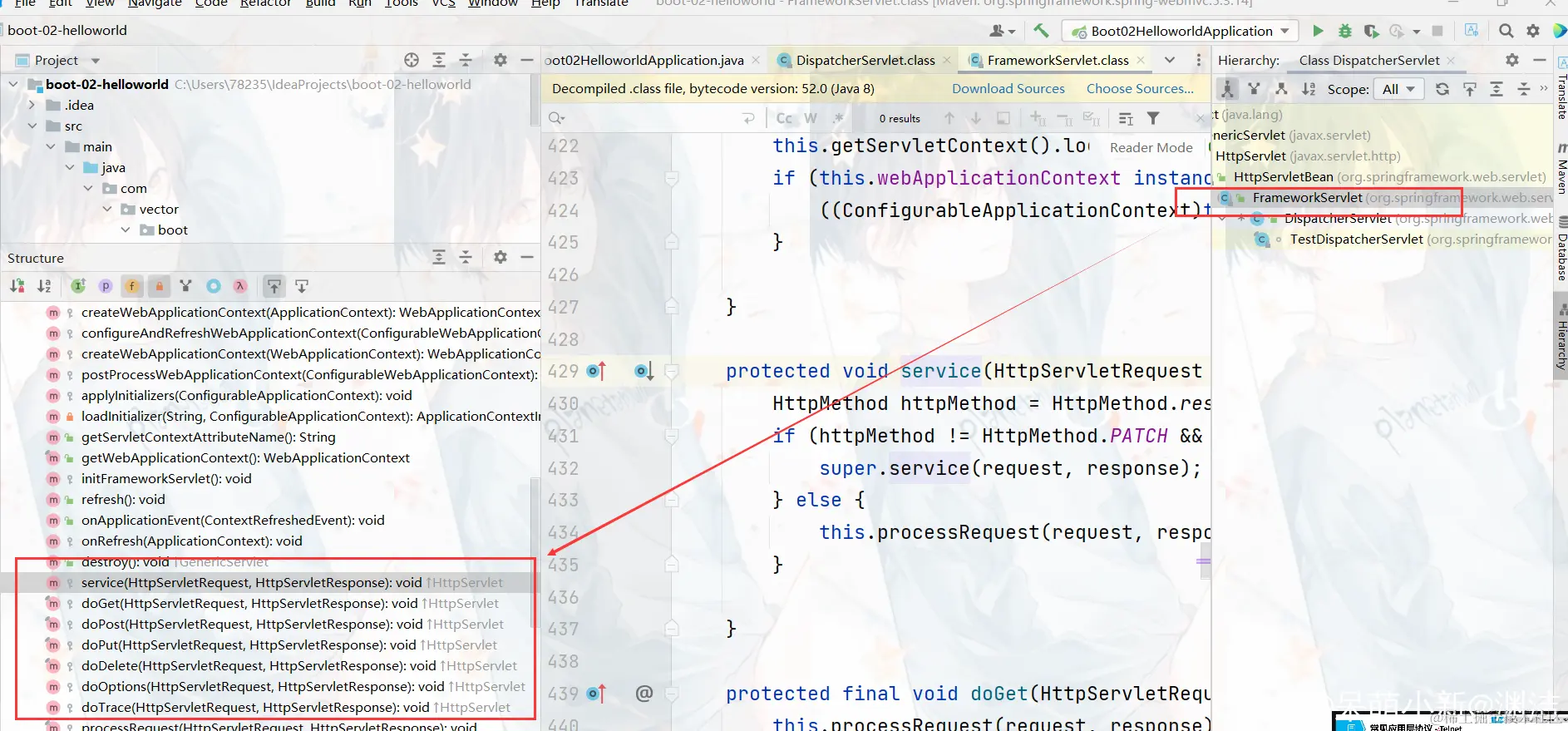This screenshot has width=1568, height=731.
Task: Open the Database side tool window
Action: [x=1561, y=249]
